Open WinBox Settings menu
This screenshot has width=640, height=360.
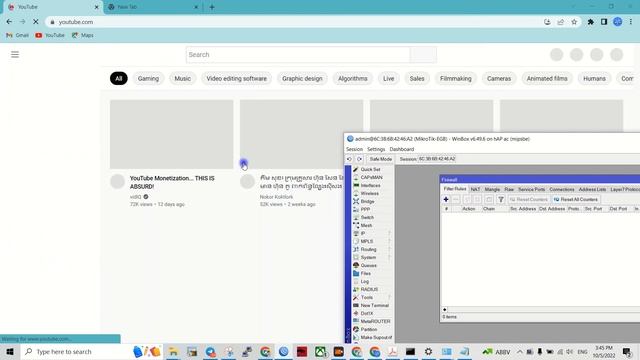pyautogui.click(x=376, y=149)
